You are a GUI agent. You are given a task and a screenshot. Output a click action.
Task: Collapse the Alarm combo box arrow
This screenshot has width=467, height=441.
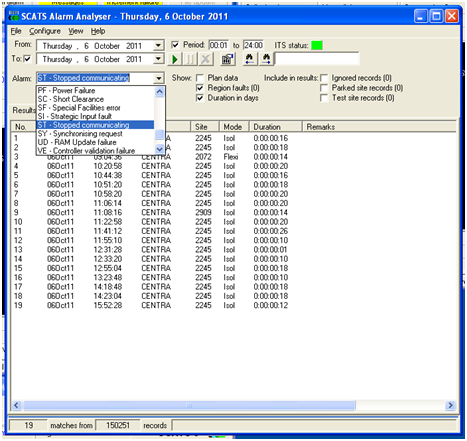(x=159, y=78)
